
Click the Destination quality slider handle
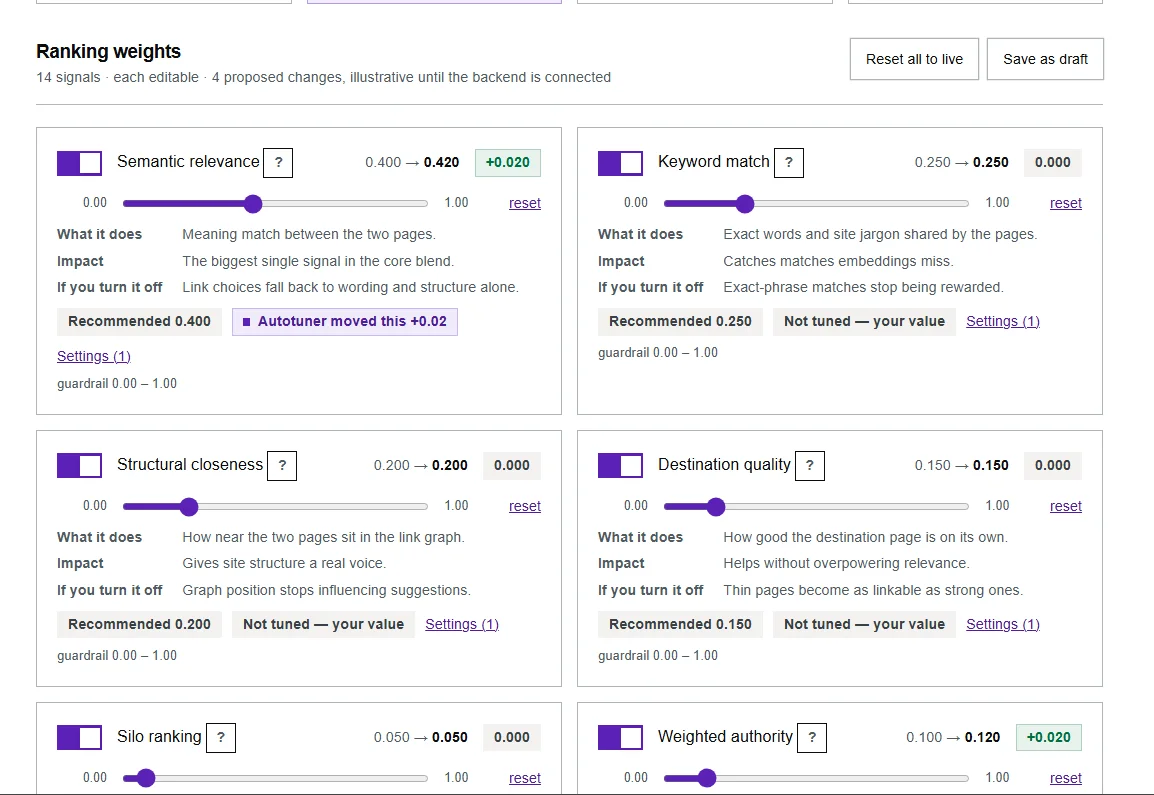coord(715,506)
